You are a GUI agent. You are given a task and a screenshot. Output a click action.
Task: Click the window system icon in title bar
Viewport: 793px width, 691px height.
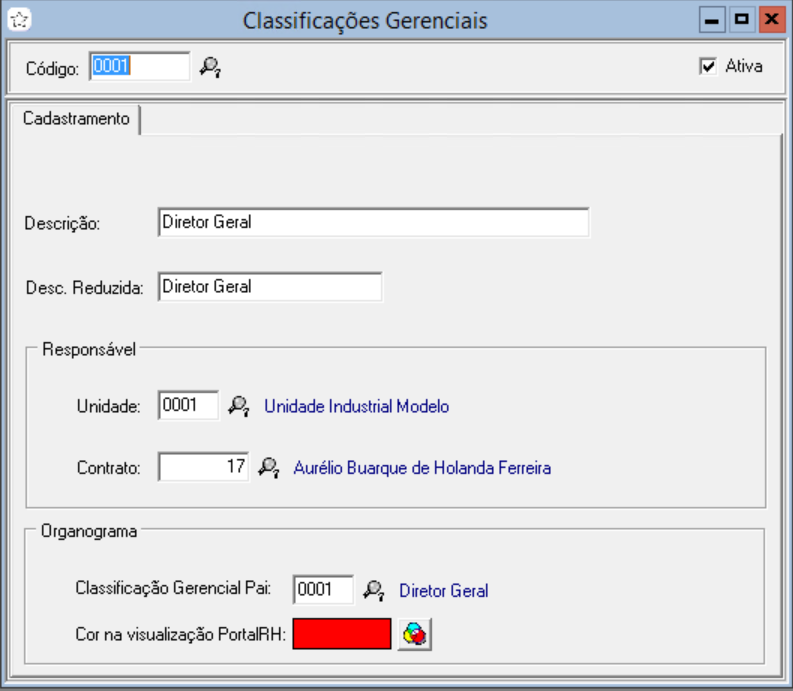pyautogui.click(x=21, y=19)
